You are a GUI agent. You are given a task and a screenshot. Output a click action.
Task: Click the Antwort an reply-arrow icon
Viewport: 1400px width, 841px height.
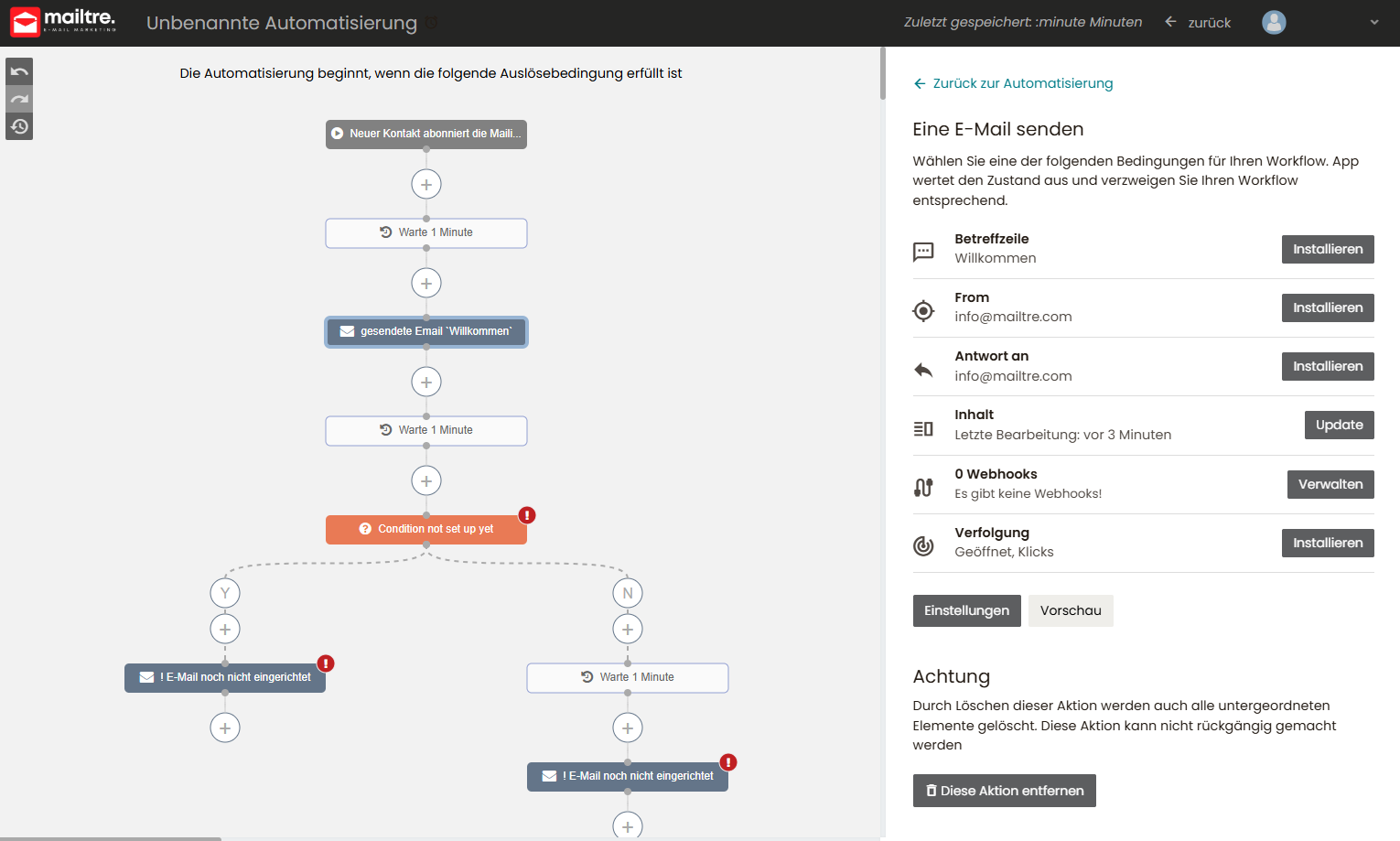924,367
